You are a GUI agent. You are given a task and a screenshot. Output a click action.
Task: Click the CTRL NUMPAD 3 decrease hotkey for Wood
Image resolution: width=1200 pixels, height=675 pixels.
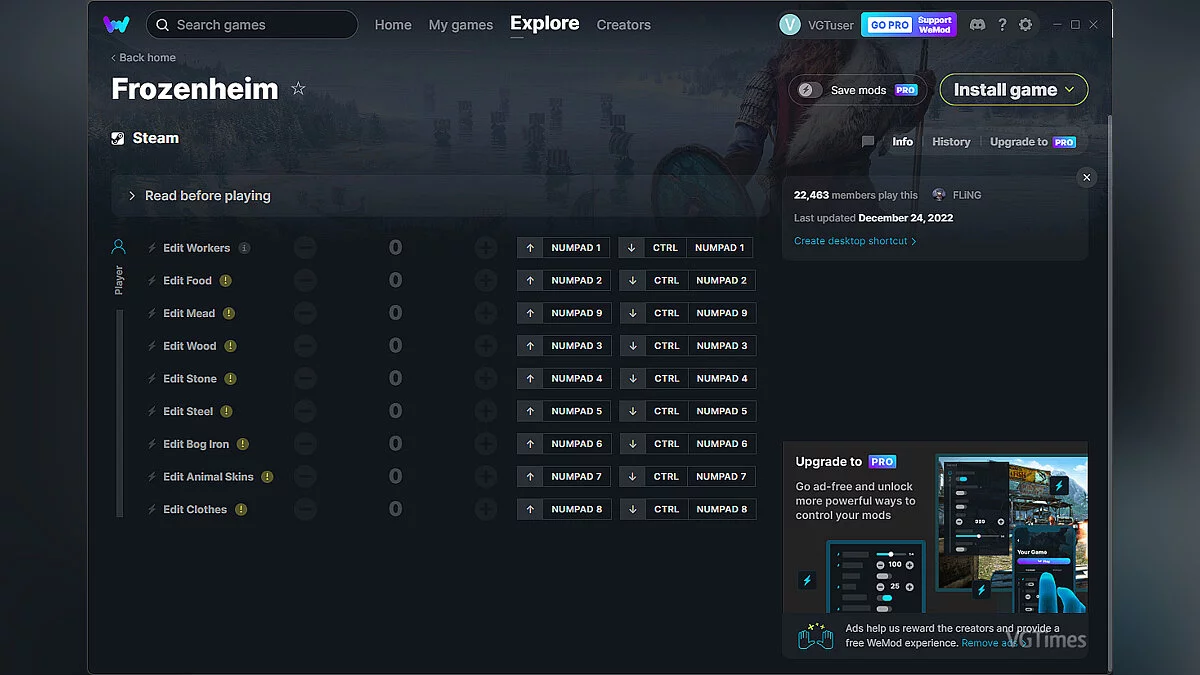[687, 346]
